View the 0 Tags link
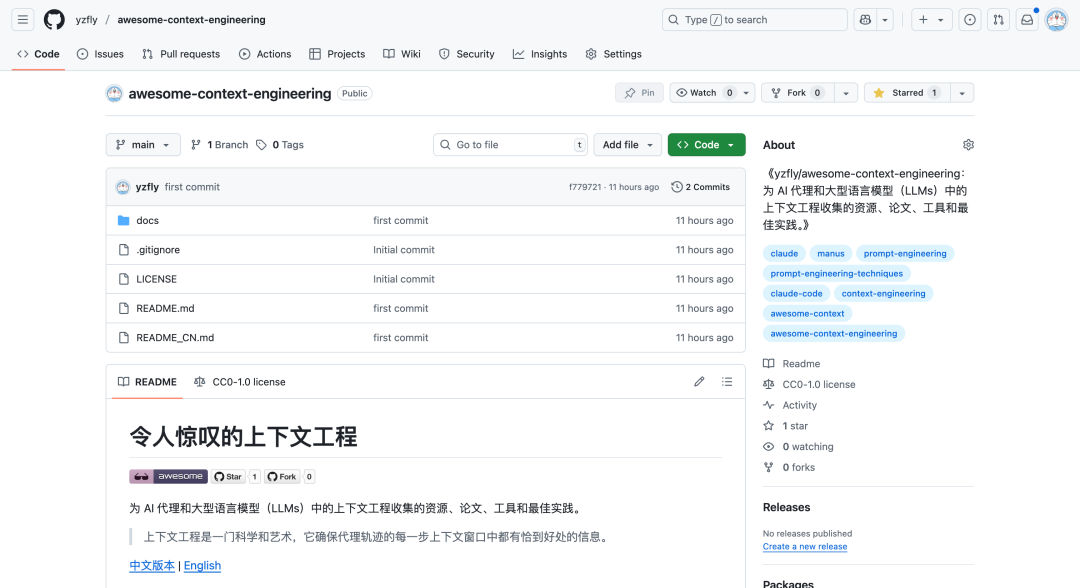 (280, 145)
